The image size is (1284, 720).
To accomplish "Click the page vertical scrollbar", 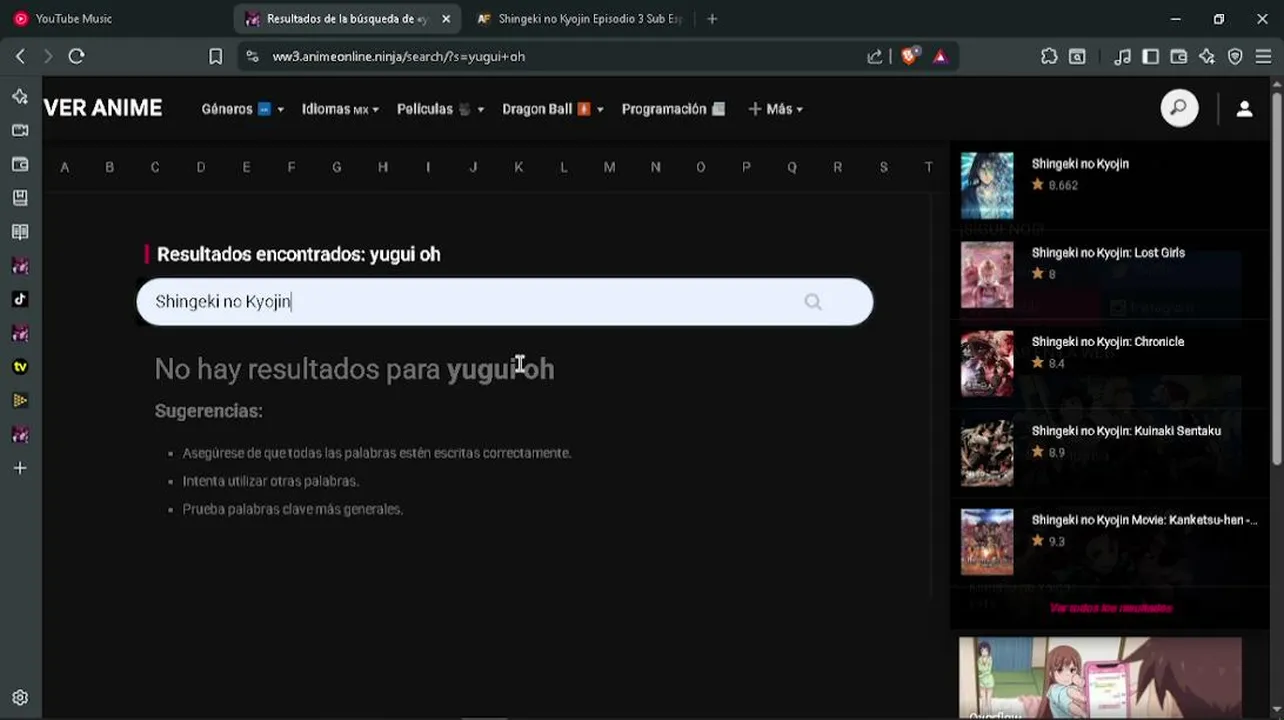I will pos(1277,278).
